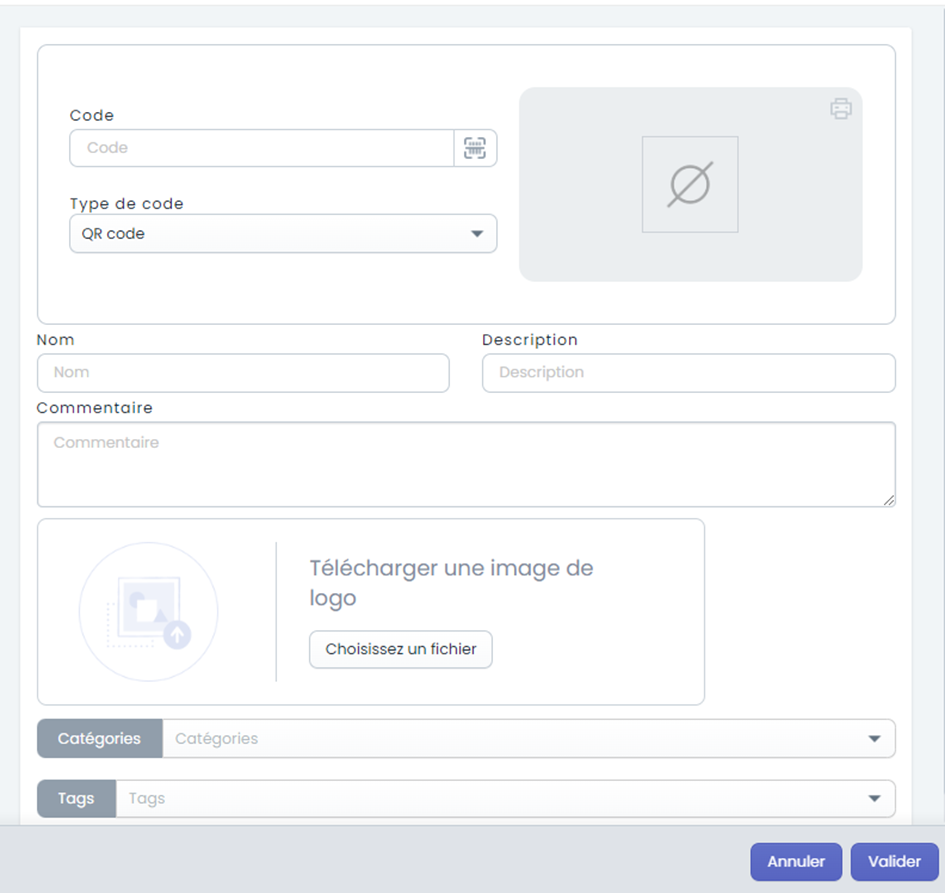Click the printer icon in preview panel
945x893 pixels.
pyautogui.click(x=841, y=109)
